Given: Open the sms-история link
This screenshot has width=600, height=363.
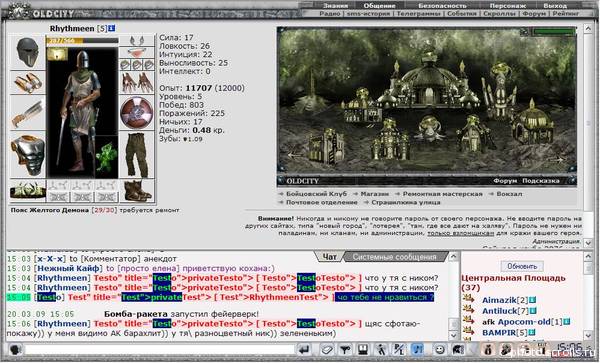Looking at the screenshot, I should (x=368, y=13).
